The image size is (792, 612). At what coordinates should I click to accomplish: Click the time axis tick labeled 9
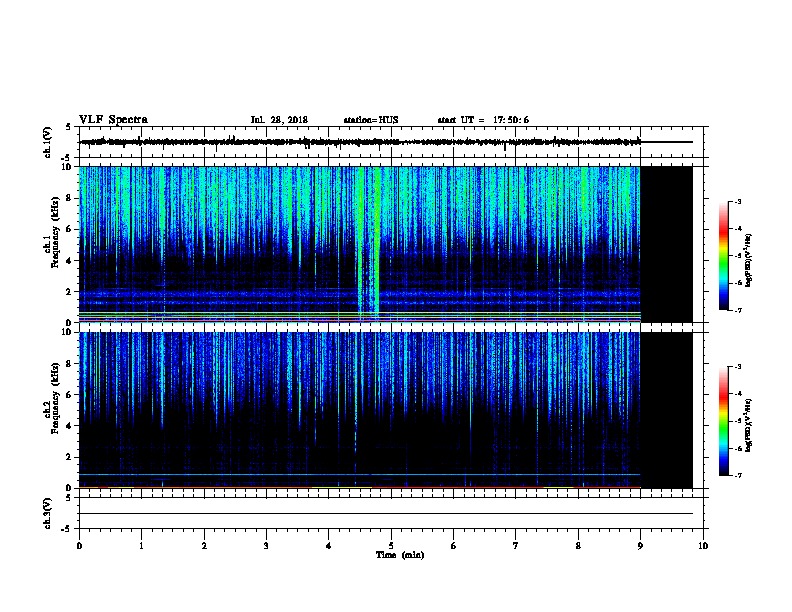tap(640, 546)
